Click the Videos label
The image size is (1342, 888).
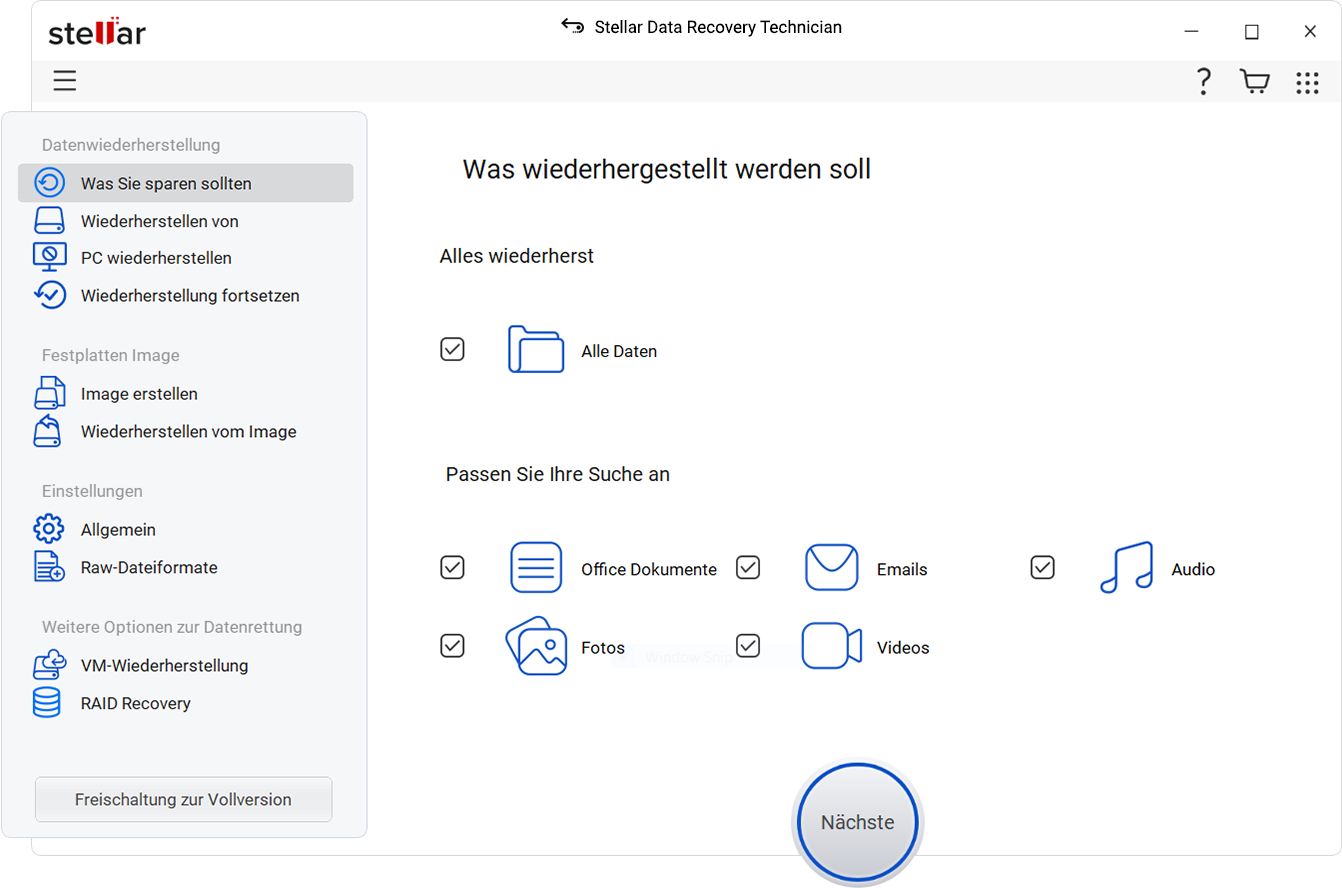(x=903, y=647)
